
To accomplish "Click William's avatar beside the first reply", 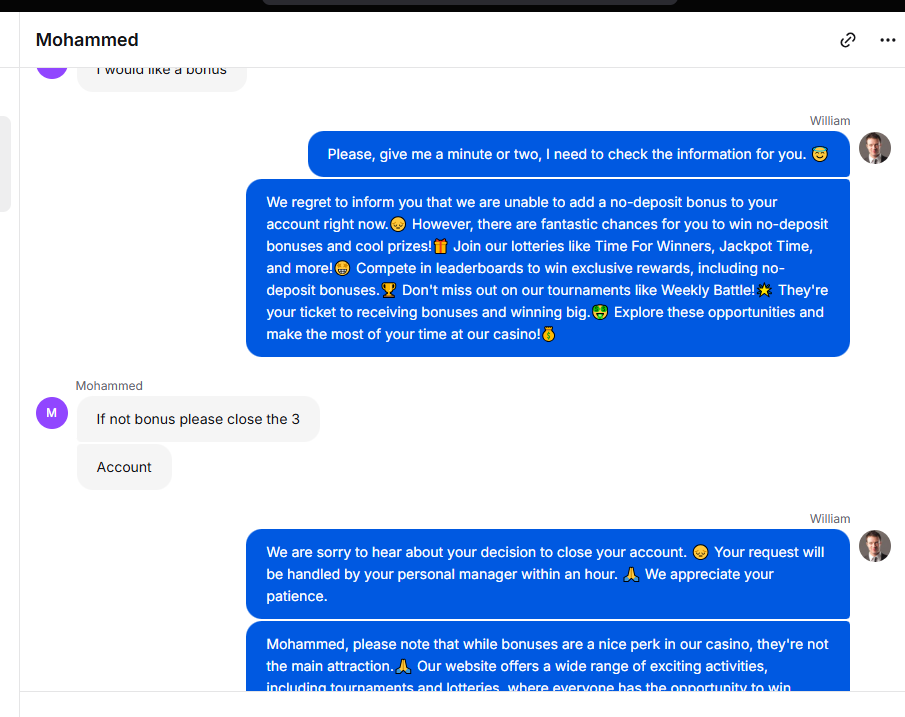I will click(x=874, y=148).
